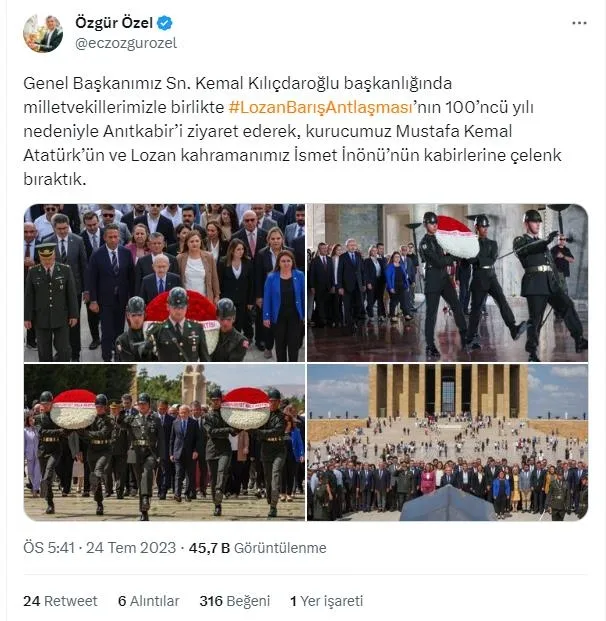Open the three-dot more options menu
The height and width of the screenshot is (621, 606).
579,23
